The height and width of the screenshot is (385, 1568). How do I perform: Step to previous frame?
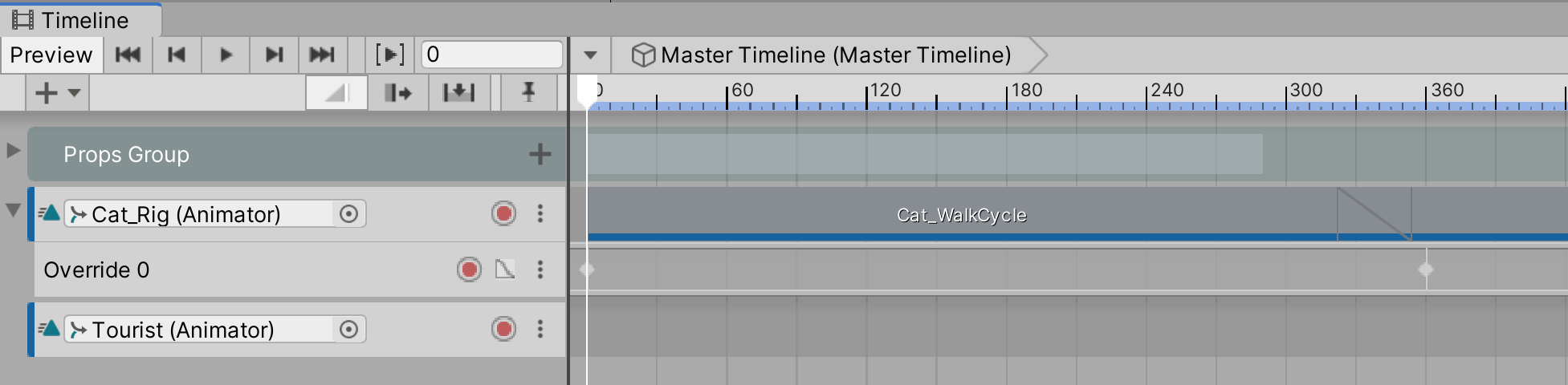click(x=177, y=55)
